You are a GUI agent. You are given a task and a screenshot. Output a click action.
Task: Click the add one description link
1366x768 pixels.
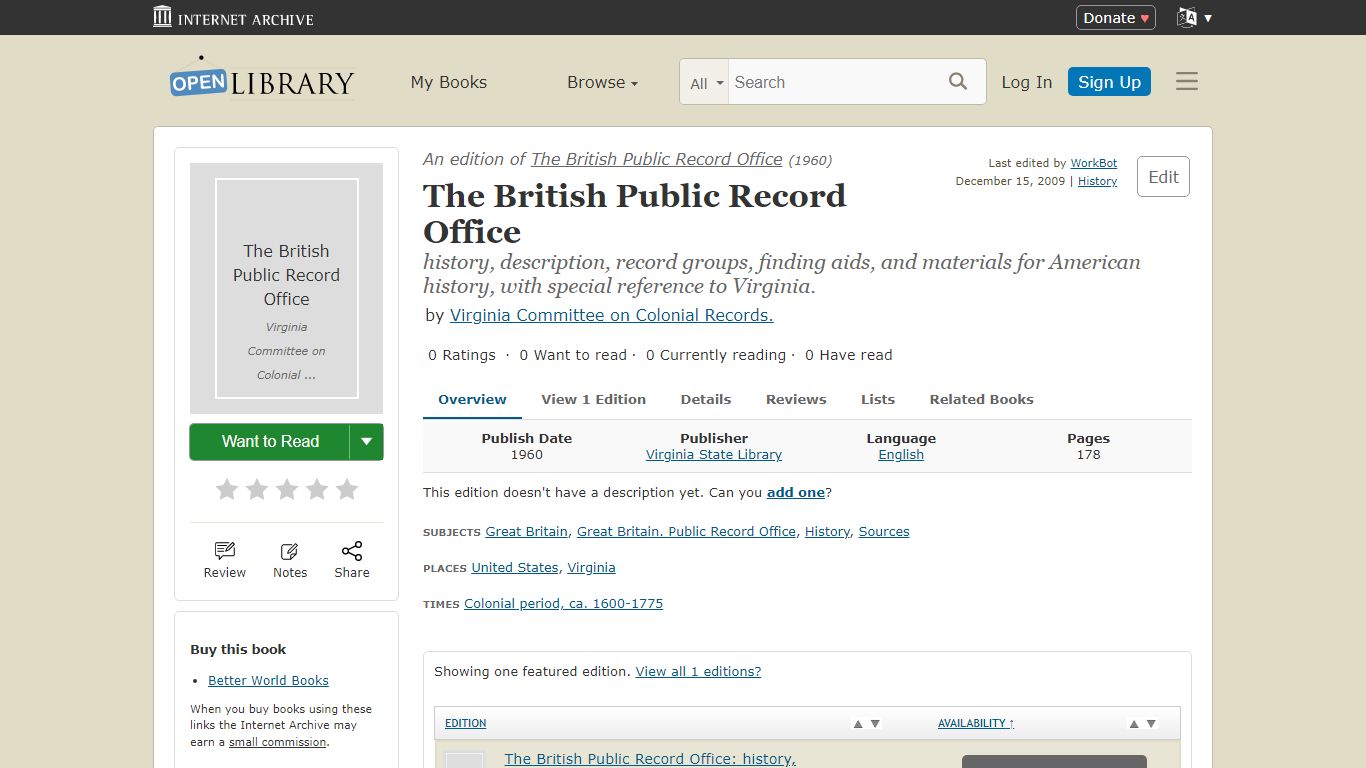(x=796, y=493)
